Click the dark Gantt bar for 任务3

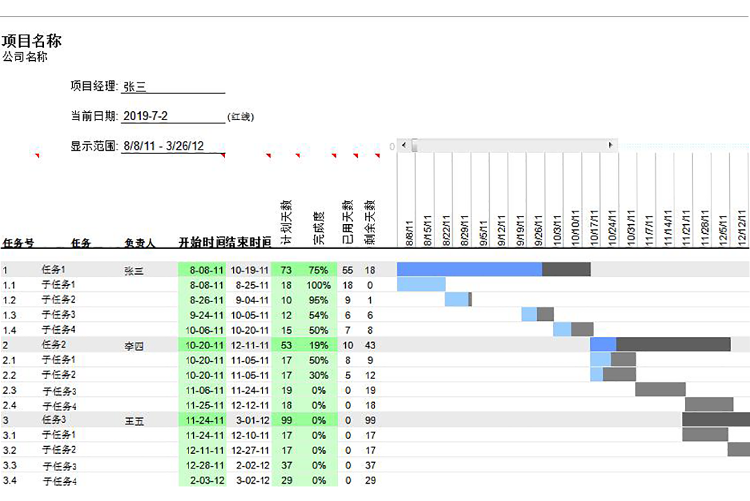coord(715,419)
